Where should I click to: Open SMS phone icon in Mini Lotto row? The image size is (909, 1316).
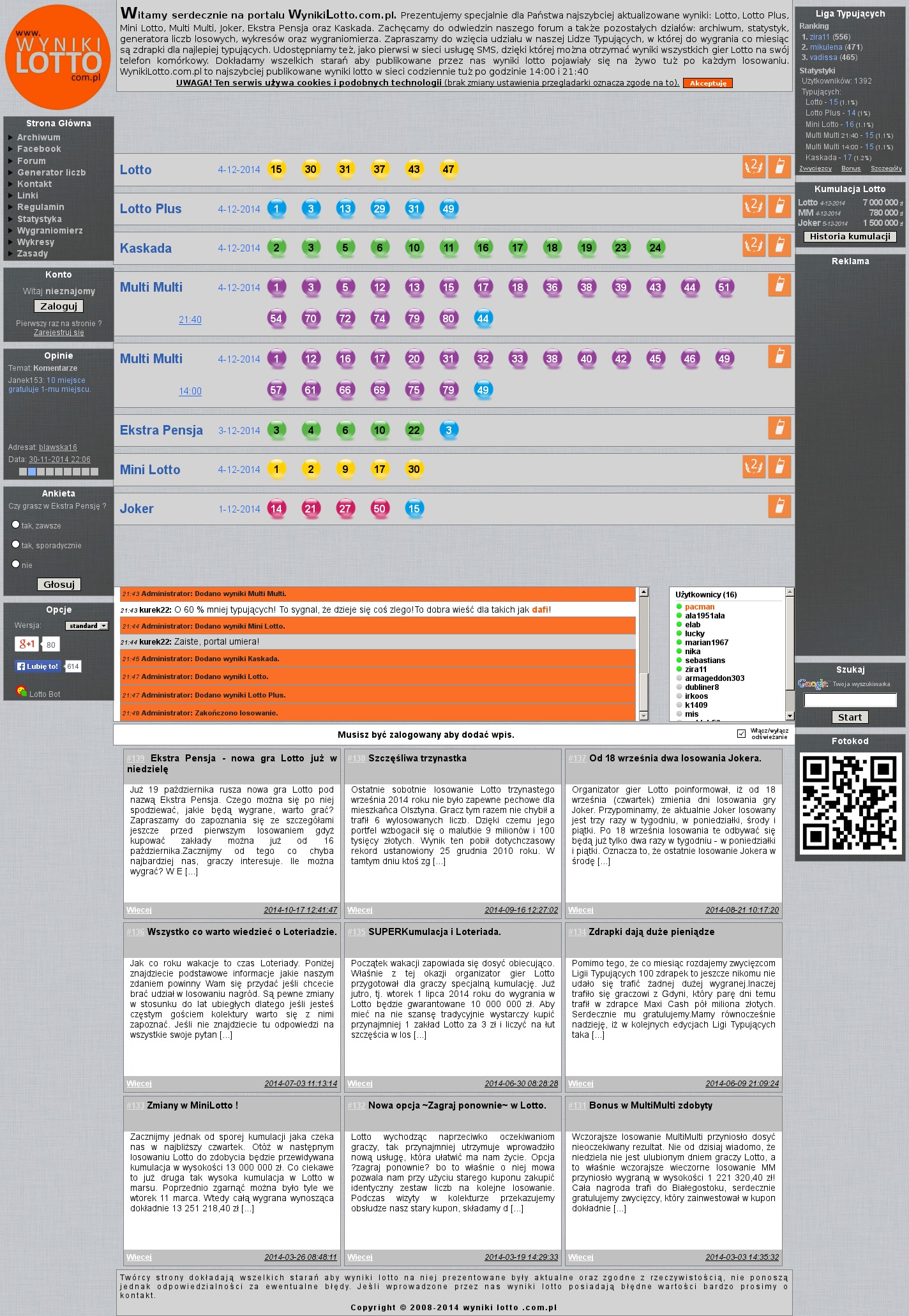pos(779,467)
